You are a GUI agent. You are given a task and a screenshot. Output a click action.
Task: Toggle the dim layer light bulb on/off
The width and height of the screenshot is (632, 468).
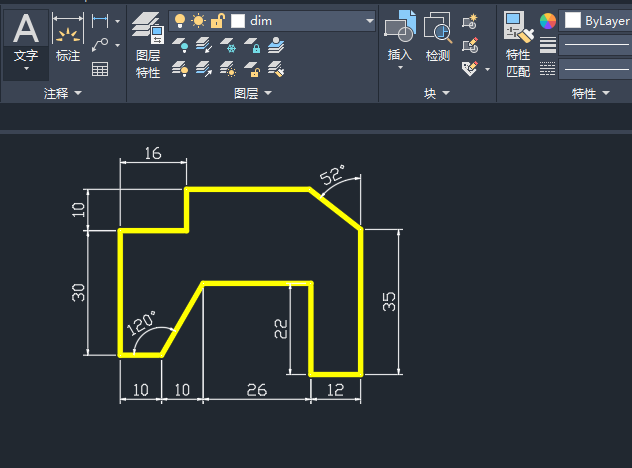[180, 21]
